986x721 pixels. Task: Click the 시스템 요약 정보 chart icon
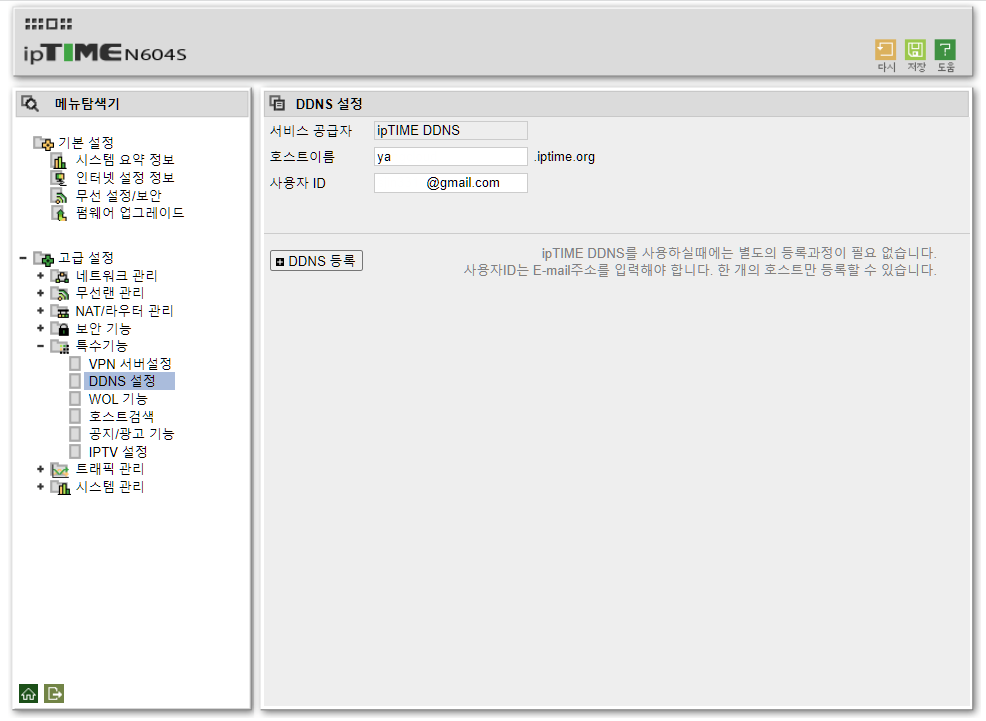point(59,161)
